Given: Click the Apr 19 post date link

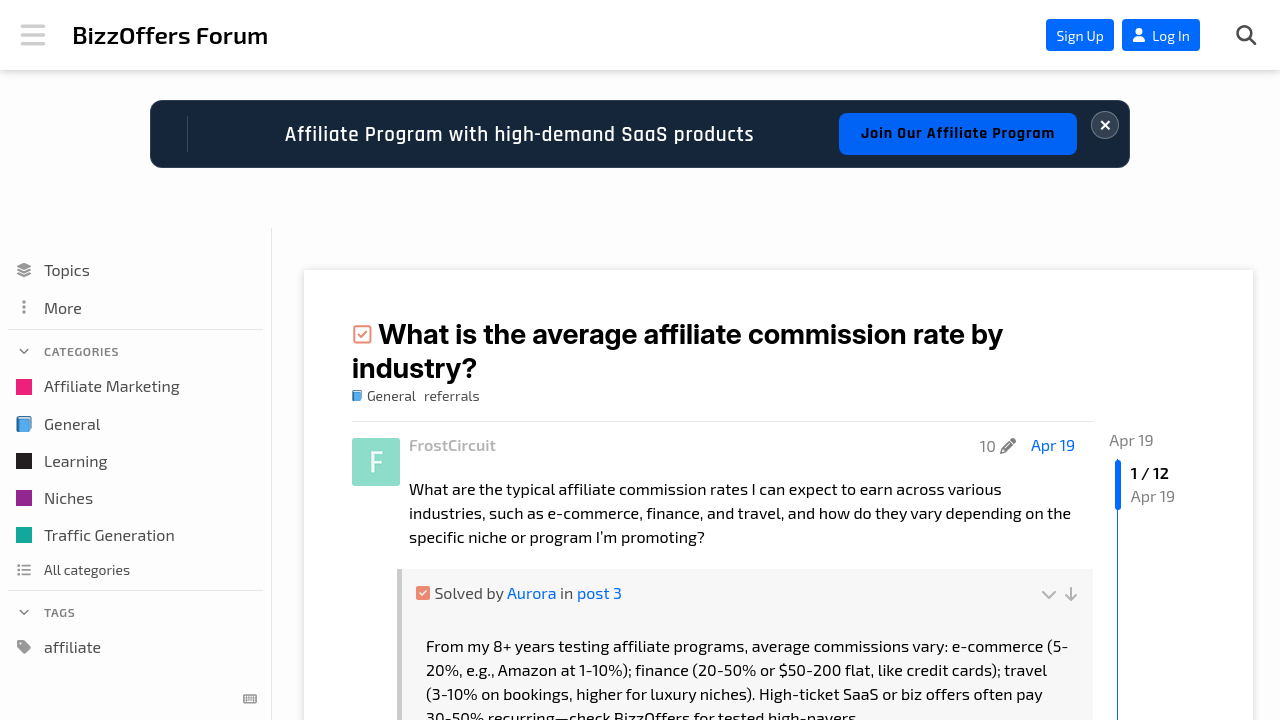Looking at the screenshot, I should 1053,446.
